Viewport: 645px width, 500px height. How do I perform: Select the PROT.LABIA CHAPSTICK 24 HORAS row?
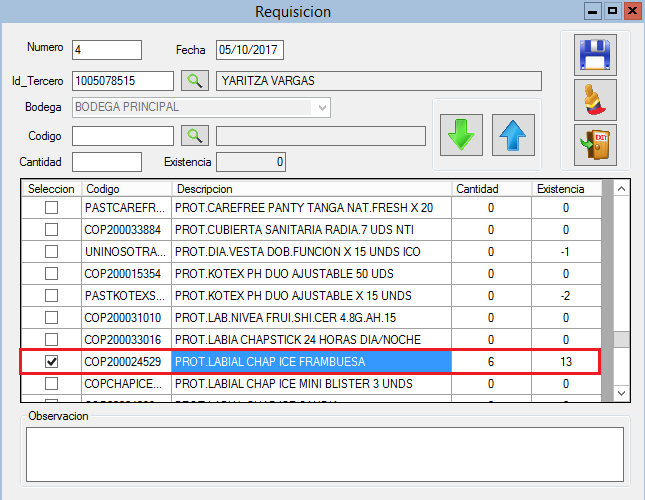click(310, 339)
